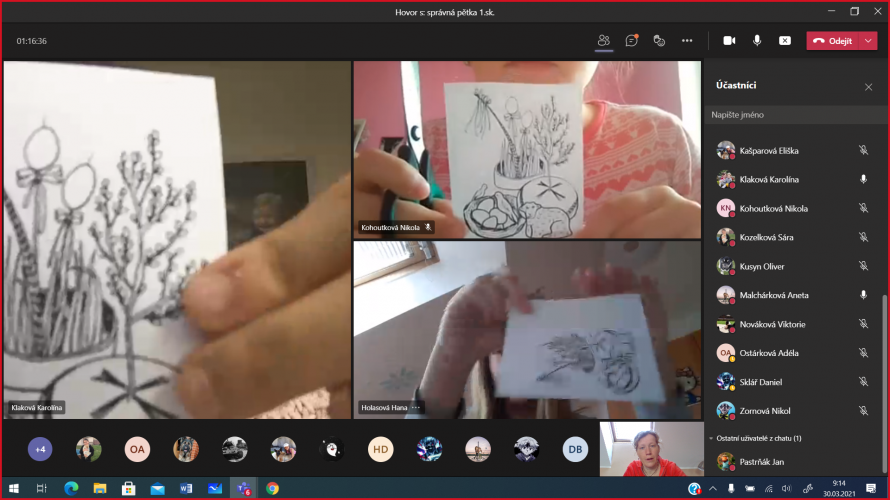Click the Napište jméno search field
The width and height of the screenshot is (890, 500).
pos(794,115)
